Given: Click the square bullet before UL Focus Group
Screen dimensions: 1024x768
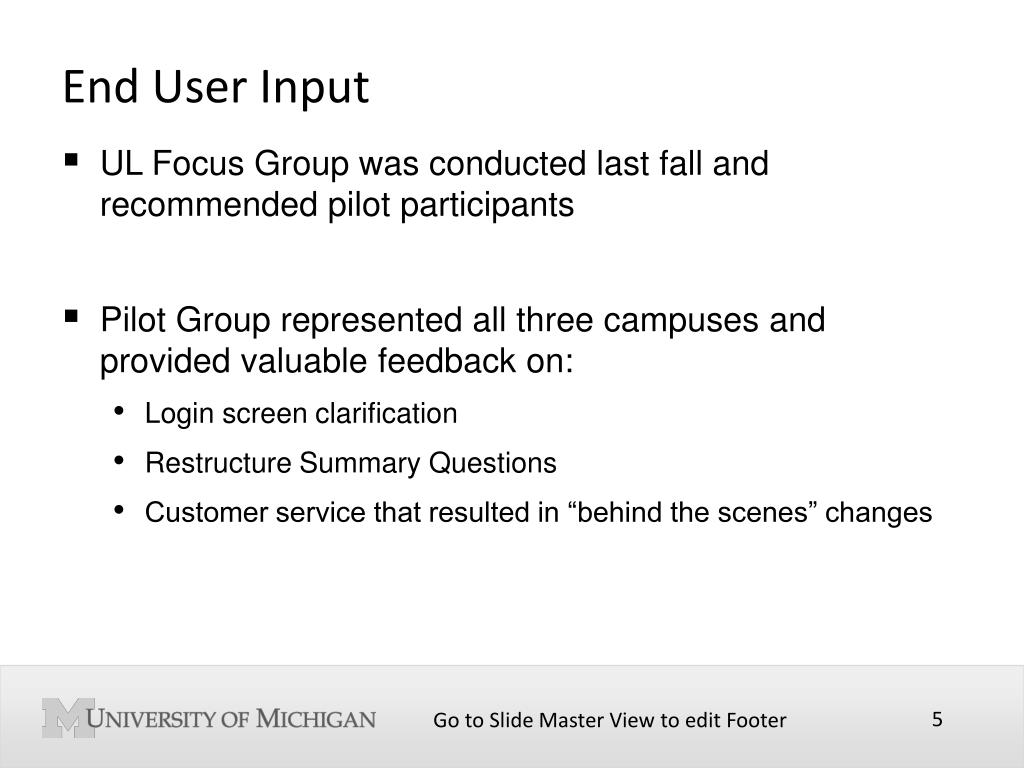Looking at the screenshot, I should pyautogui.click(x=71, y=160).
